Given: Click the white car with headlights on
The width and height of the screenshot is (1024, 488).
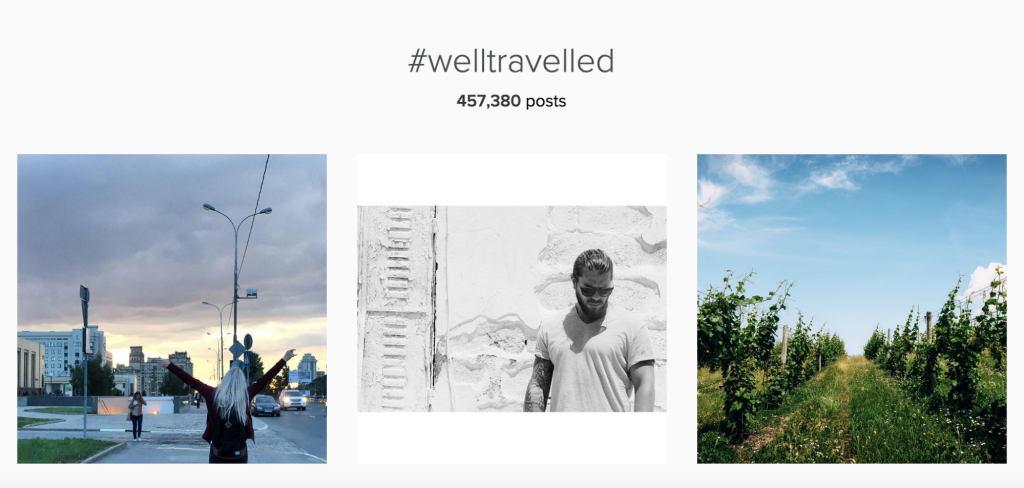Looking at the screenshot, I should click(292, 400).
